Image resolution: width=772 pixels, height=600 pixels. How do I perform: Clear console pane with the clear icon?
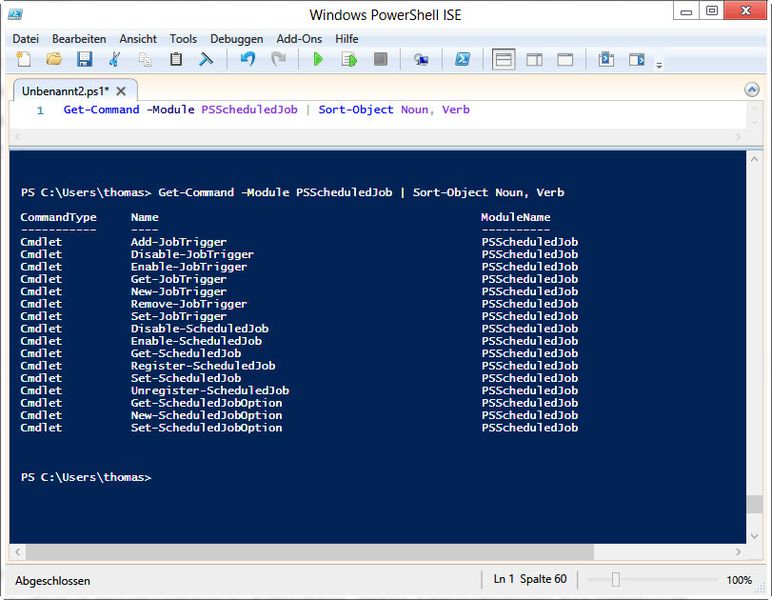pyautogui.click(x=206, y=60)
